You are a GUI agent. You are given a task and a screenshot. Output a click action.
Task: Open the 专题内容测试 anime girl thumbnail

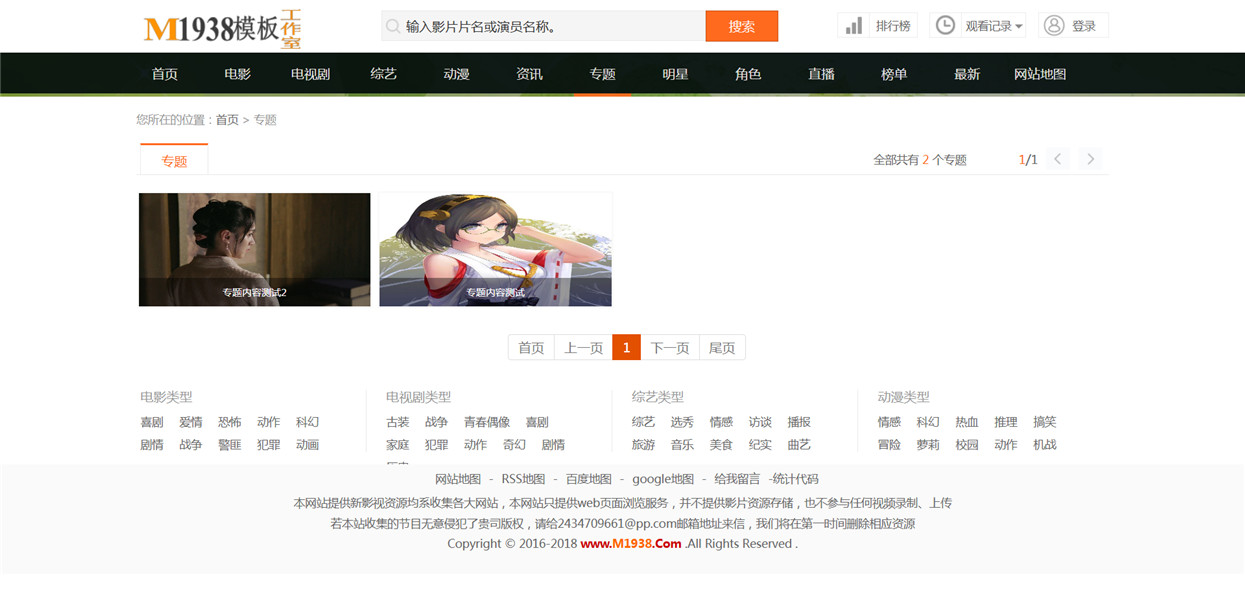coord(496,249)
